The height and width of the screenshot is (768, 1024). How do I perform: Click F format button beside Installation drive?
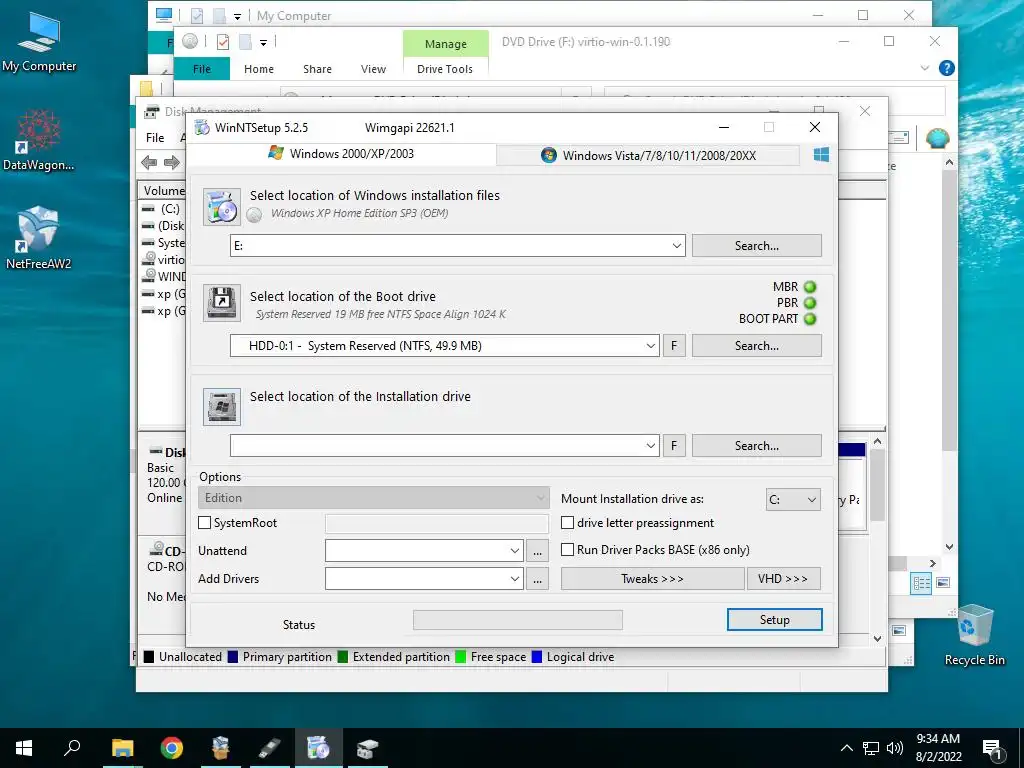[x=674, y=445]
